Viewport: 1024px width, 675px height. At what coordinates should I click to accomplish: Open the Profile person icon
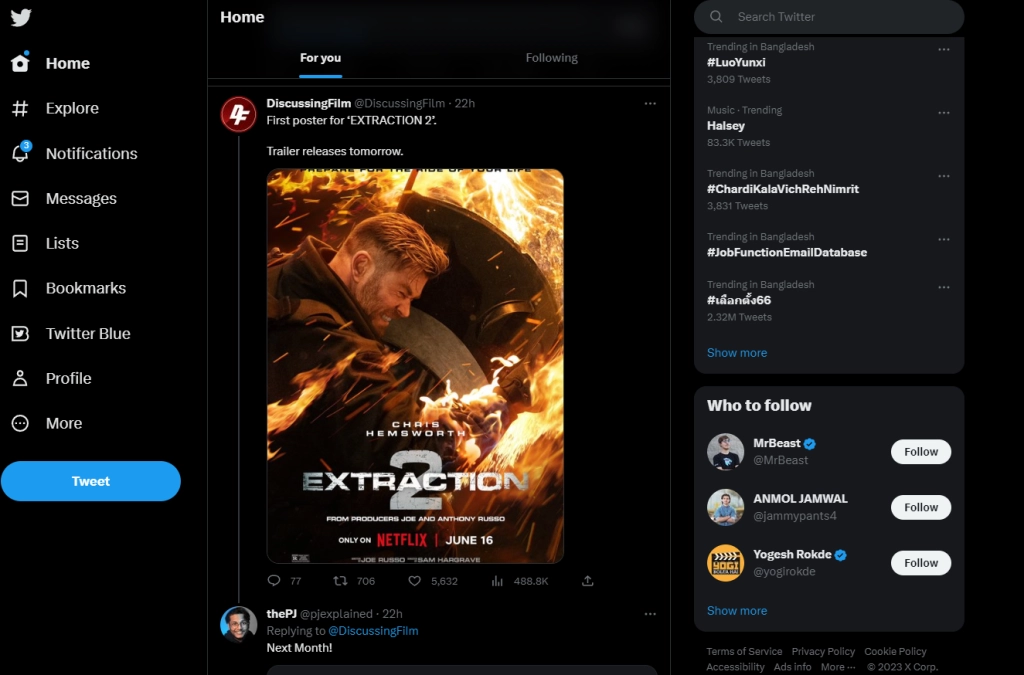pyautogui.click(x=20, y=378)
